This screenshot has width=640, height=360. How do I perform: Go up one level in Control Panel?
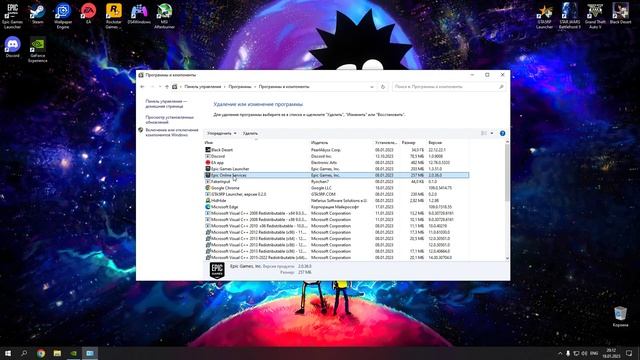point(167,87)
